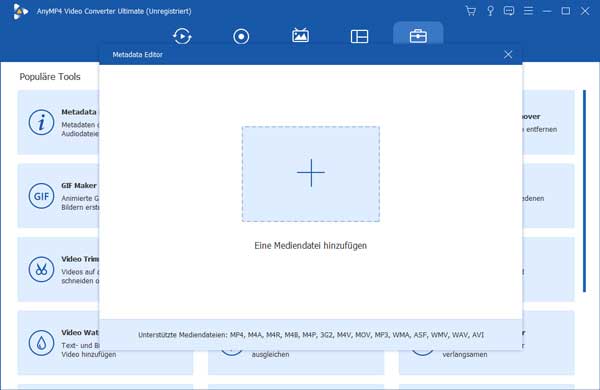Click the Video Watermark droplet icon
This screenshot has width=600, height=390.
pyautogui.click(x=41, y=343)
